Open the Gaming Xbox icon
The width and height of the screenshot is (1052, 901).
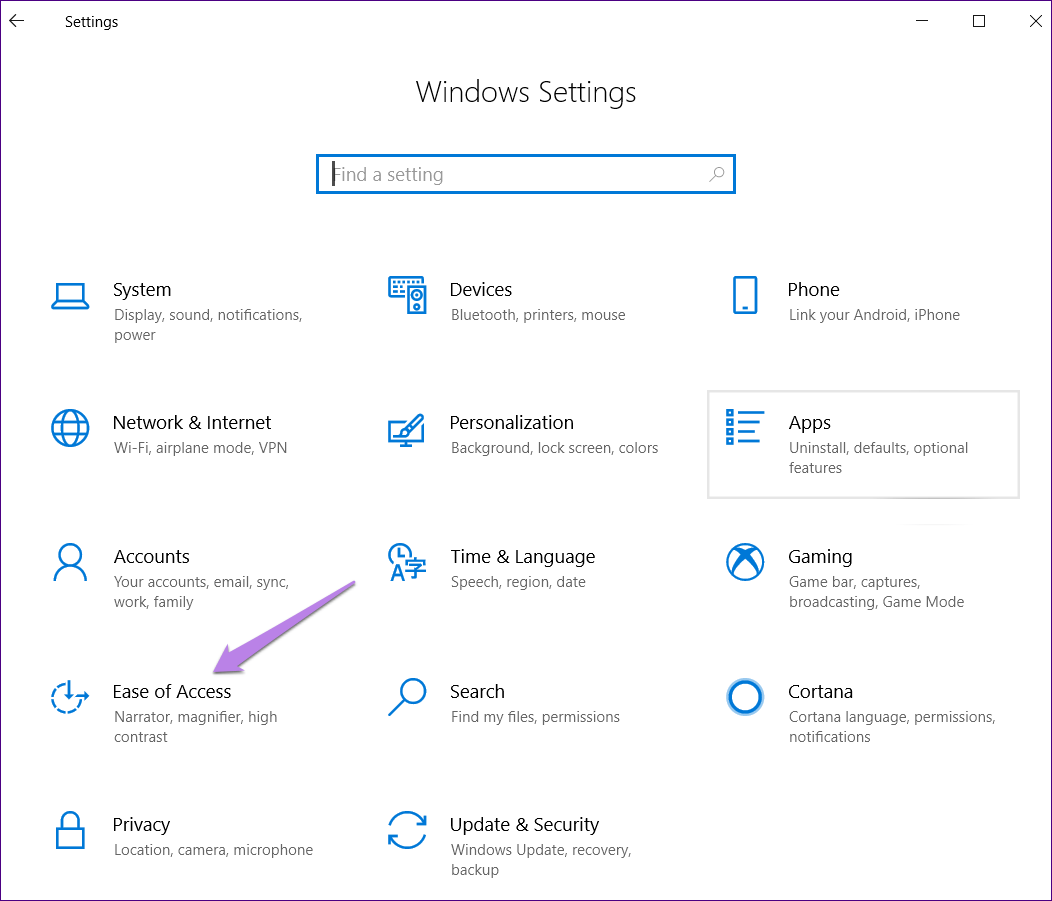click(x=745, y=562)
